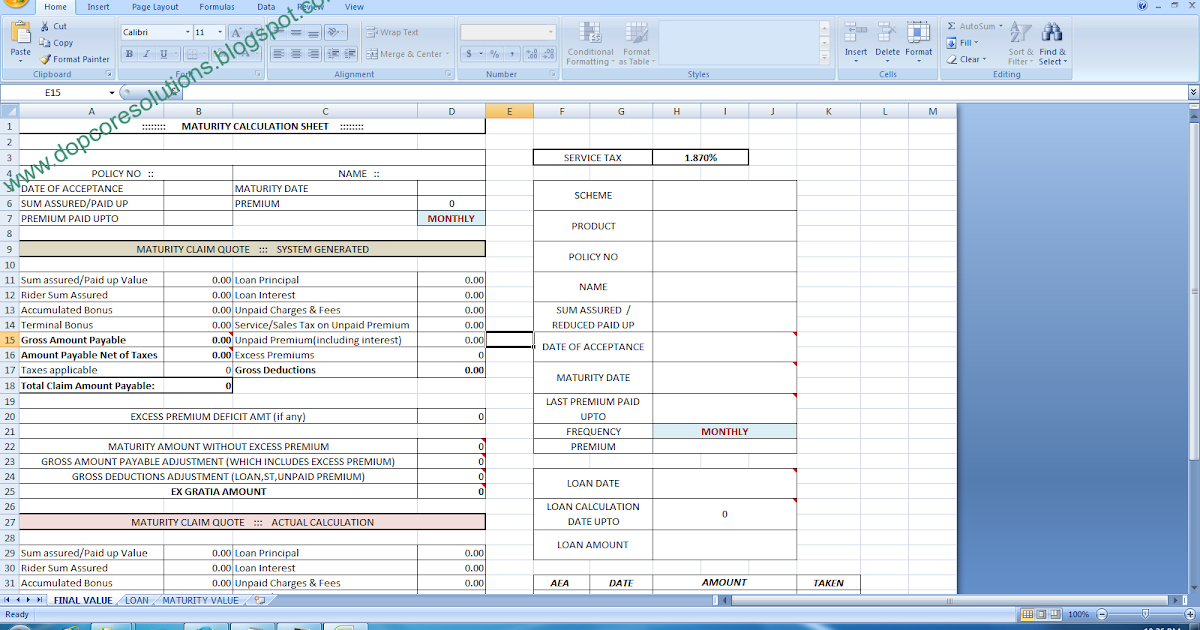Open the LOAN sheet tab
This screenshot has height=630, width=1200.
tap(136, 600)
